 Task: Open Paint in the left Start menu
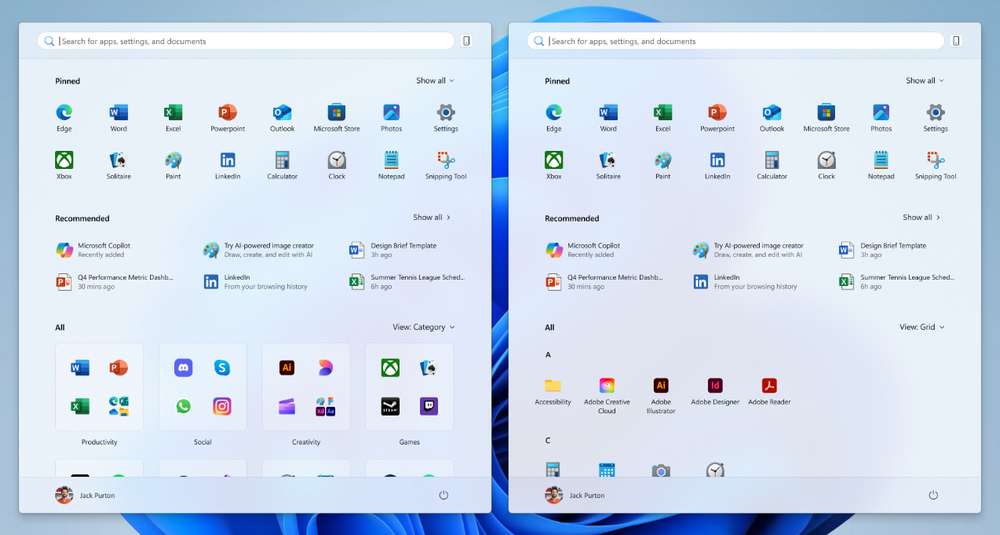[x=173, y=165]
